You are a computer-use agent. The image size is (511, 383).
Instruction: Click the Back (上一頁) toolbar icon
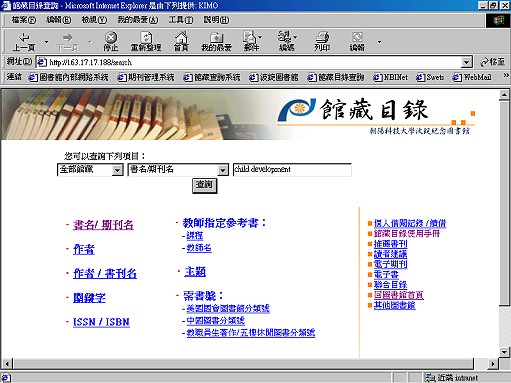[x=24, y=41]
